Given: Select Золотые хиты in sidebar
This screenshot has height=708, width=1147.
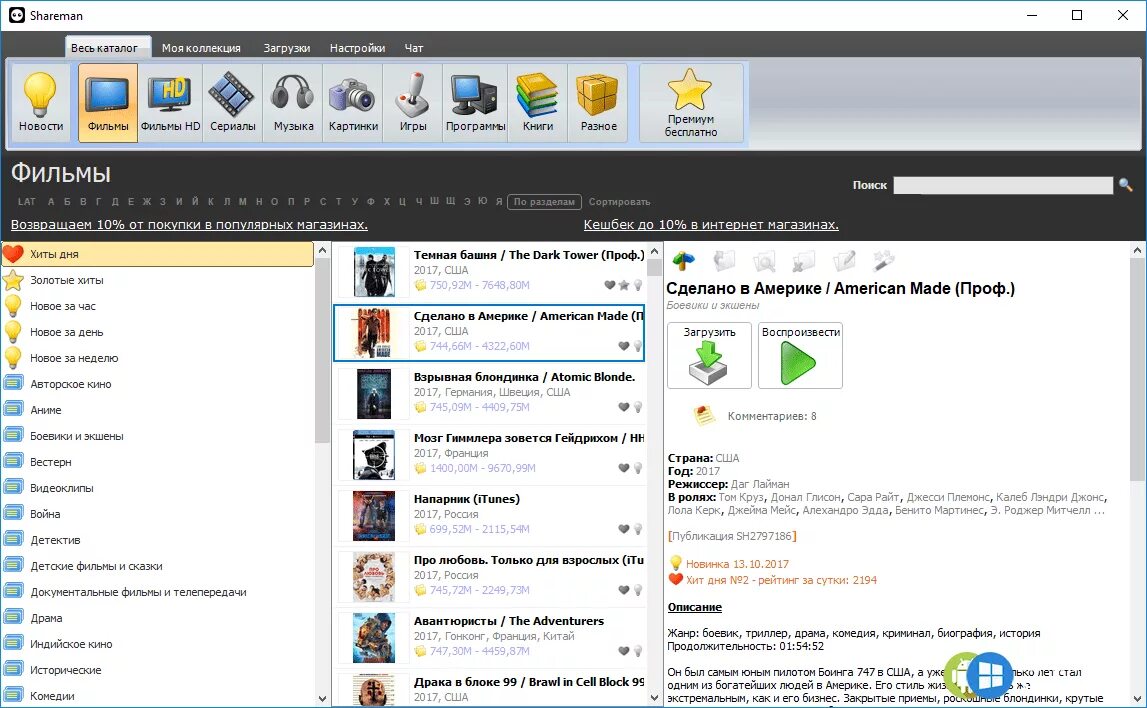Looking at the screenshot, I should pyautogui.click(x=157, y=280).
